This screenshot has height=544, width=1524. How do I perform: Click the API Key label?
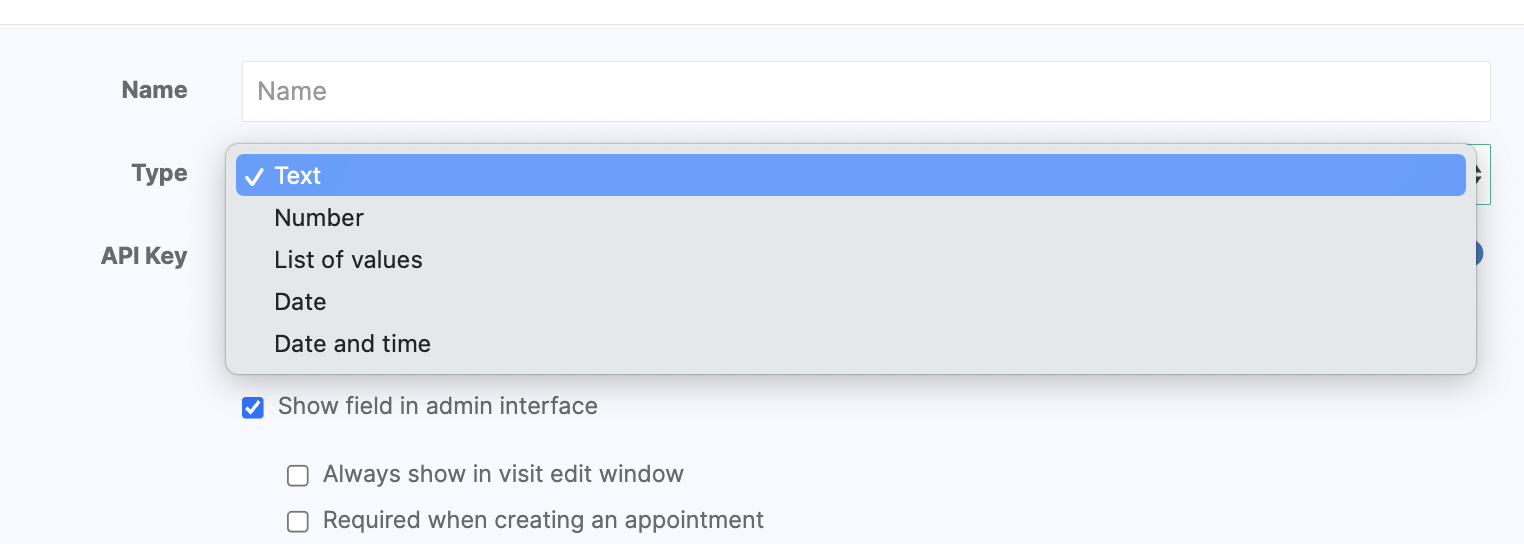click(x=144, y=256)
